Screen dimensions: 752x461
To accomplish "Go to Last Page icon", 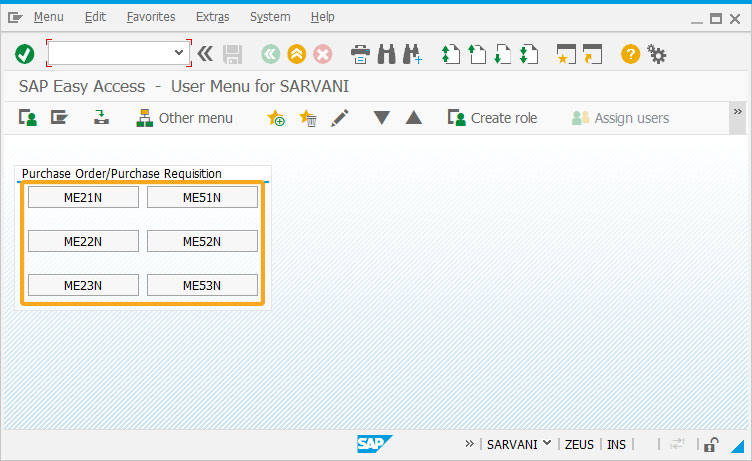I will (x=529, y=54).
